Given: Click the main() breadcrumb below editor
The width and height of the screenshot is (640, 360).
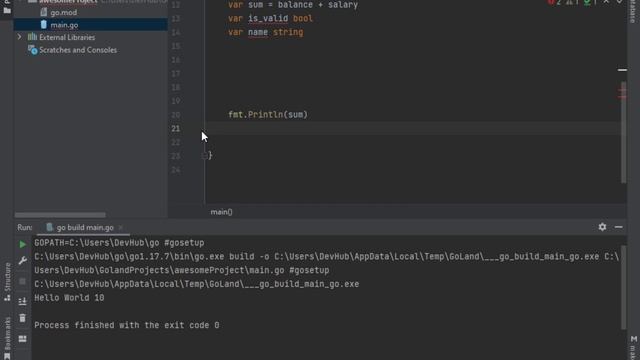Looking at the screenshot, I should click(x=221, y=212).
